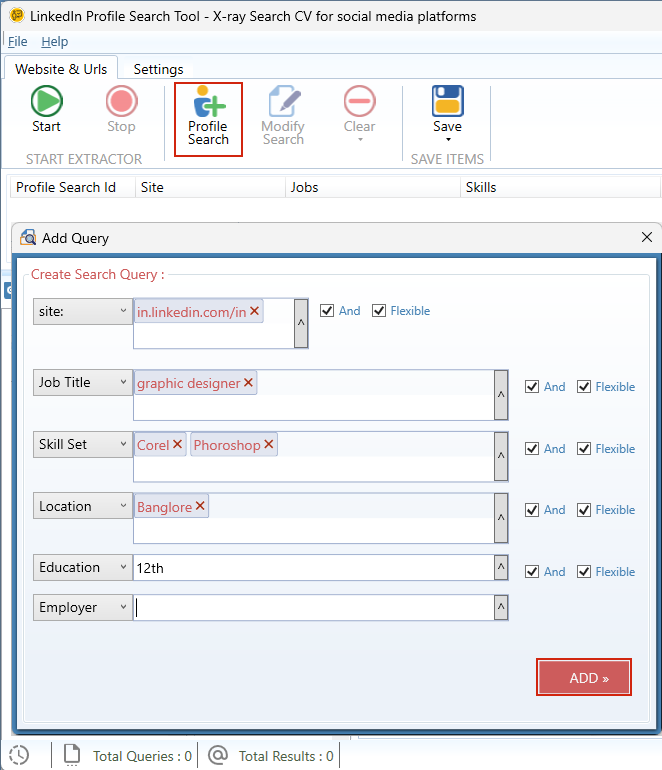Toggle the And checkbox for Job Title
Screen dimensions: 662x770
click(x=532, y=386)
